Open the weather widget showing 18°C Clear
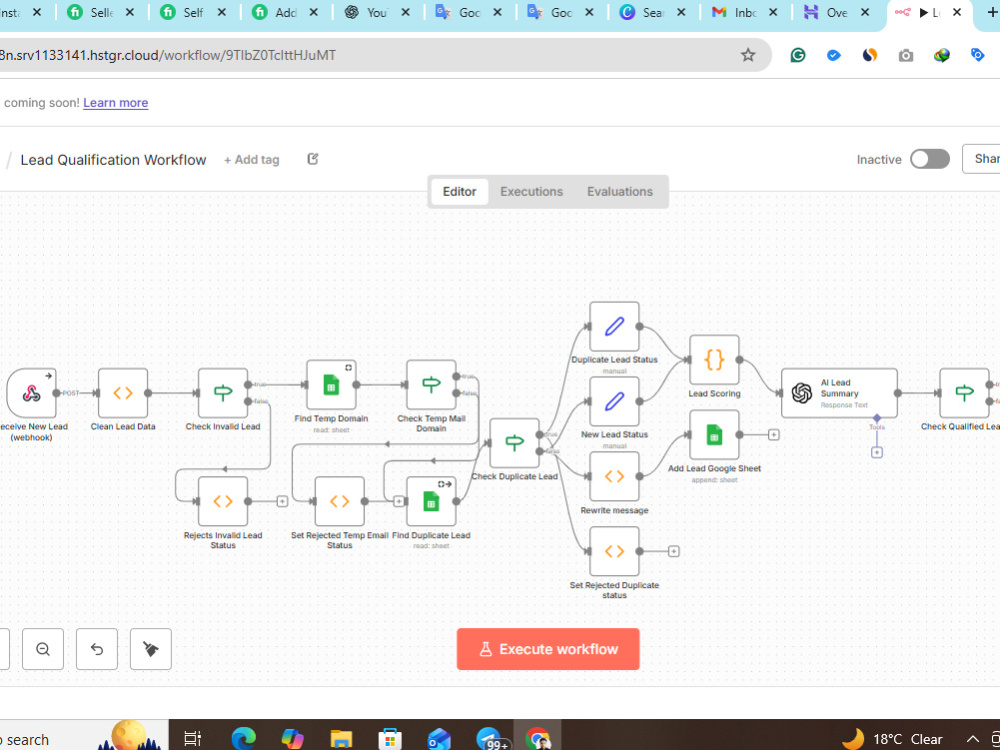Screen dimensions: 1000x750 [892, 739]
